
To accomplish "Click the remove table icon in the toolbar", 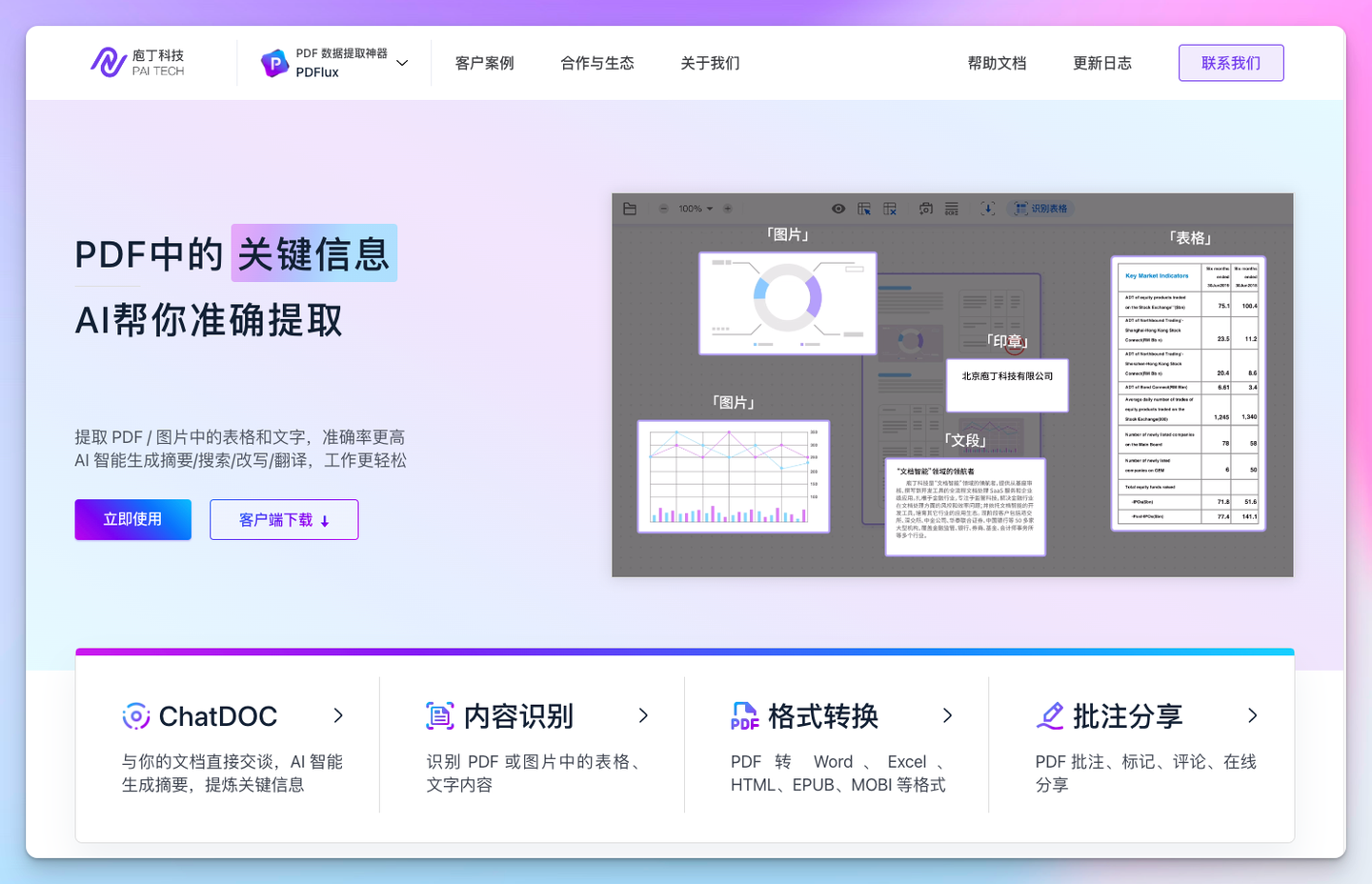I will [889, 208].
